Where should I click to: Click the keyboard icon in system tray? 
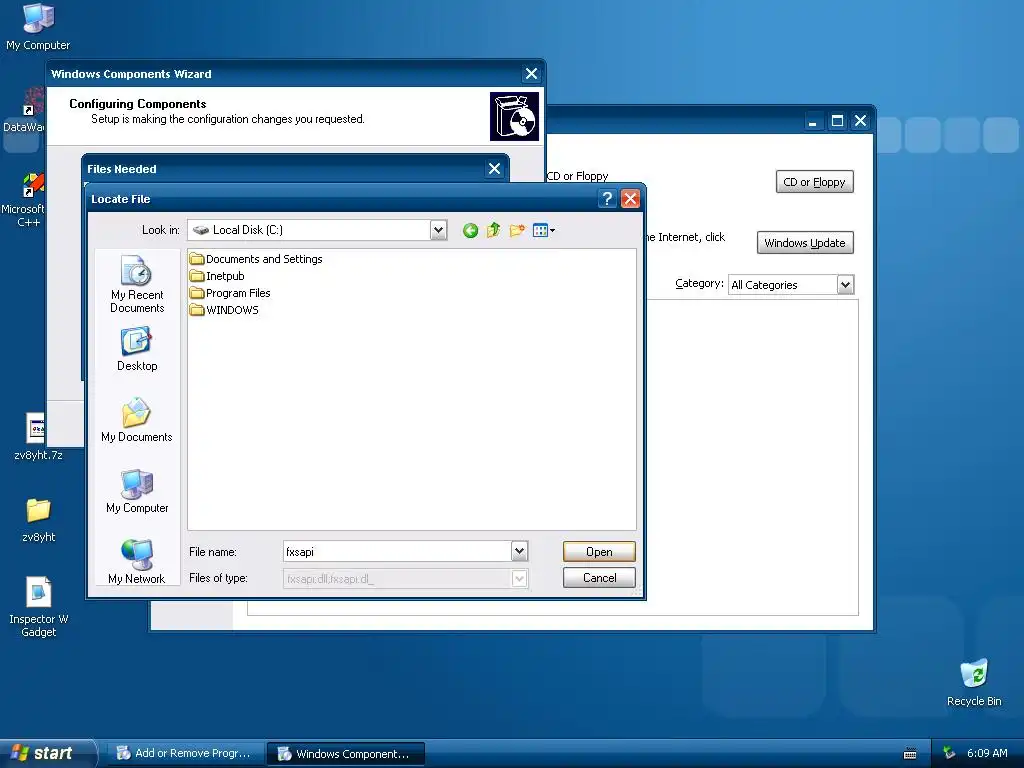click(910, 754)
